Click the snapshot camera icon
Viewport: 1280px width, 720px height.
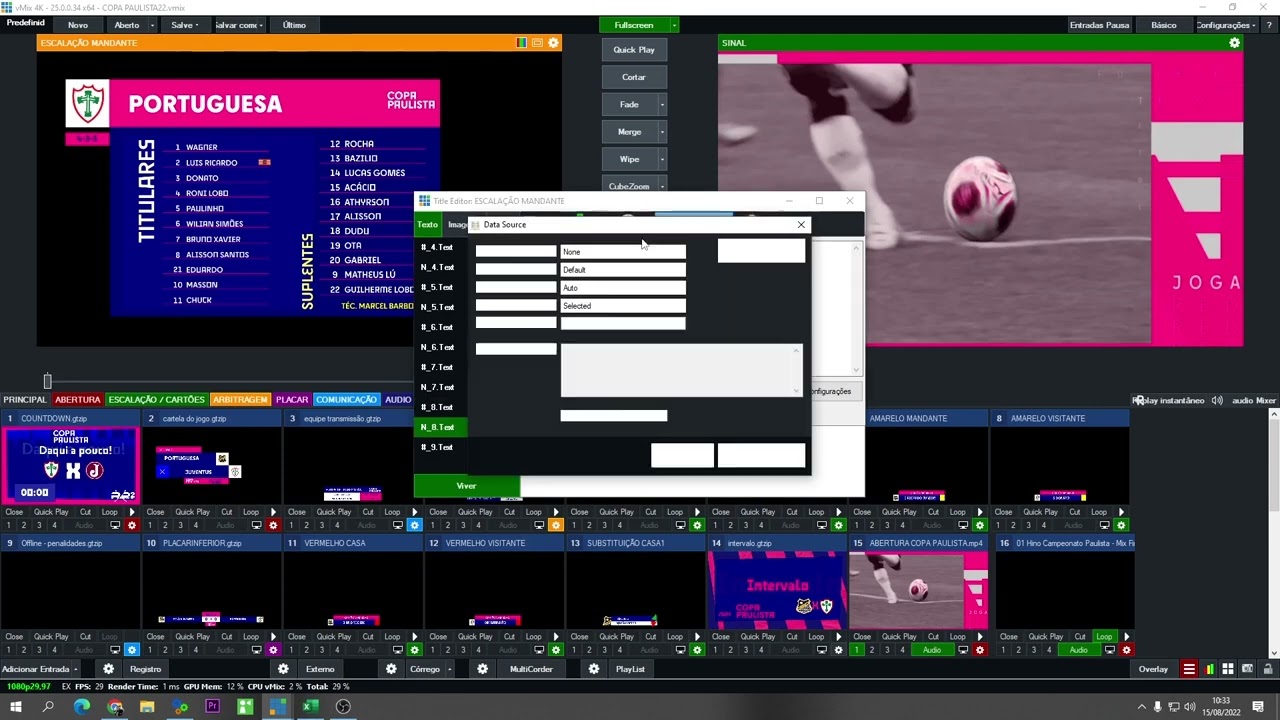1247,669
